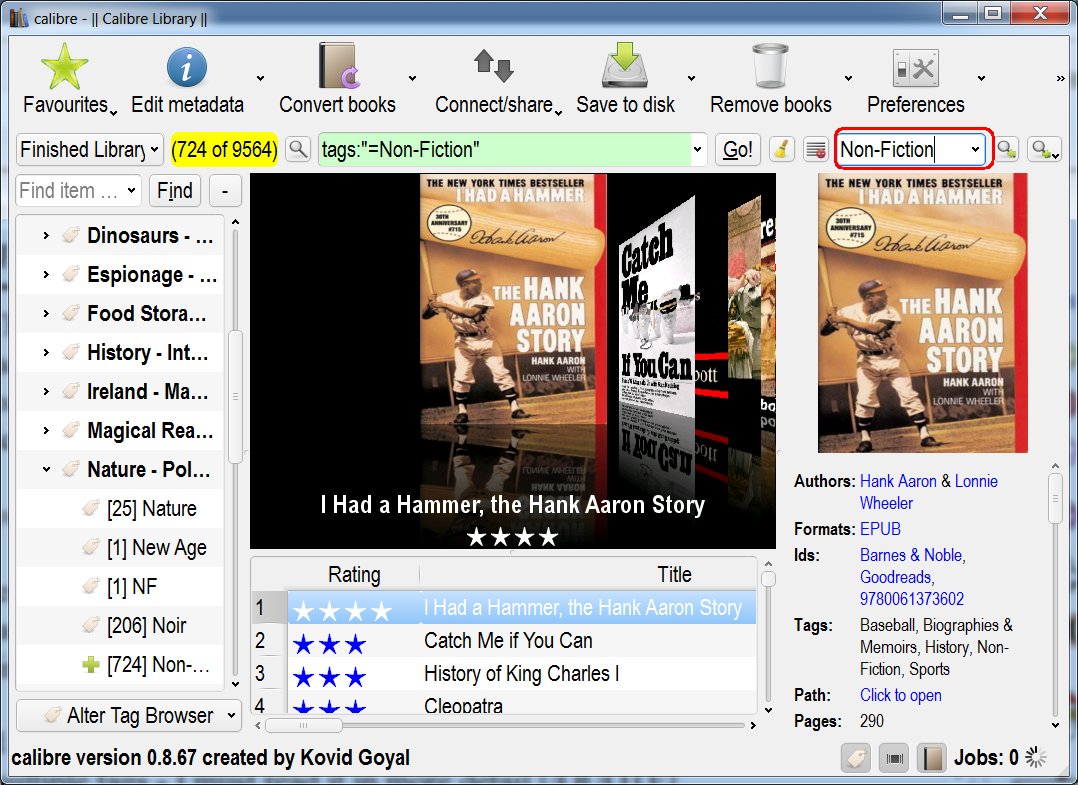
Task: Expand hidden toolbar items with chevron
Action: tap(1060, 78)
